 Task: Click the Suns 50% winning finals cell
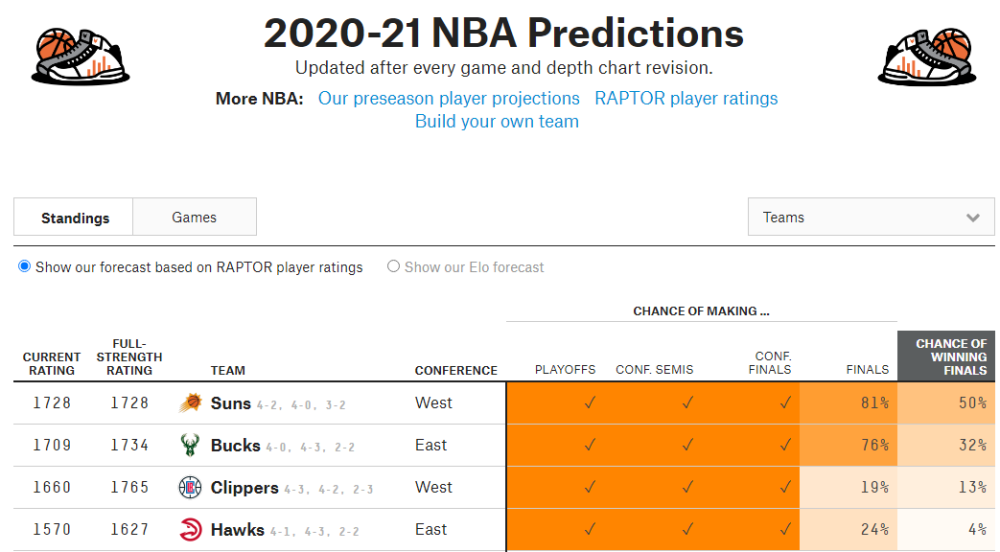(x=946, y=403)
